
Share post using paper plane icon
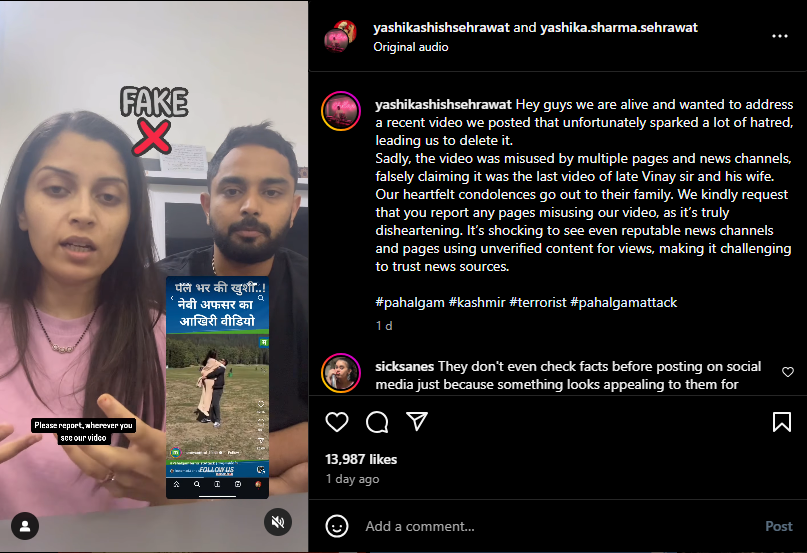417,421
